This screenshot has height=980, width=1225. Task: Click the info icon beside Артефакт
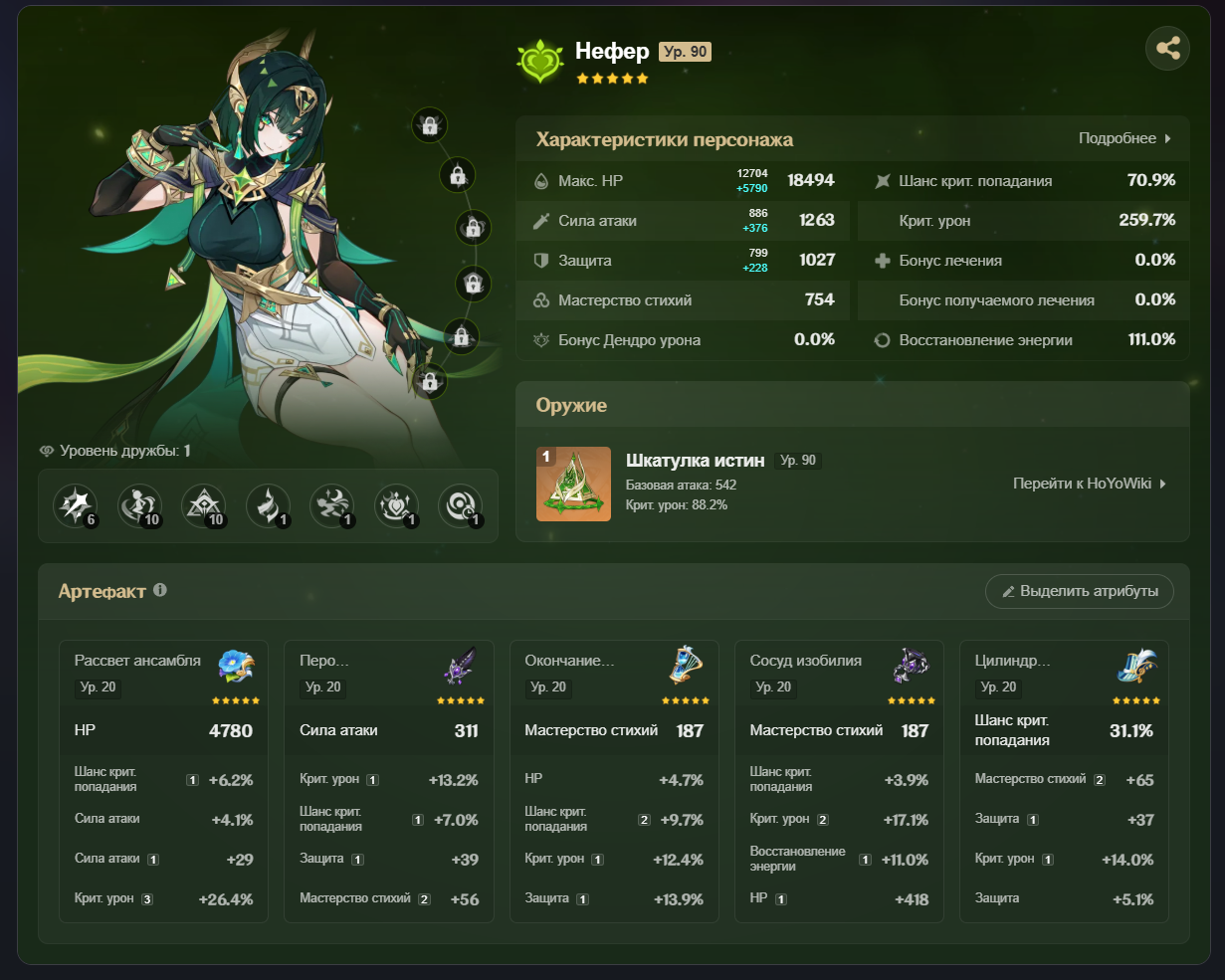click(160, 590)
